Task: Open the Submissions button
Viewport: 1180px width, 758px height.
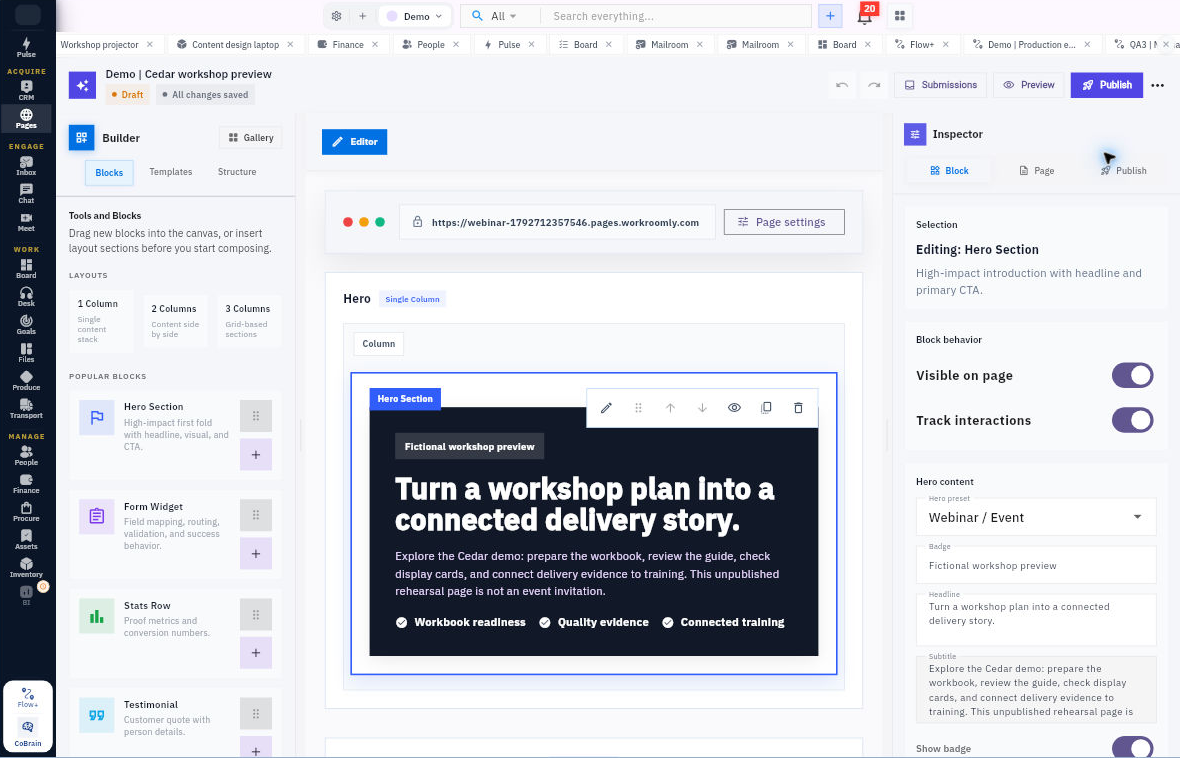Action: click(x=941, y=85)
